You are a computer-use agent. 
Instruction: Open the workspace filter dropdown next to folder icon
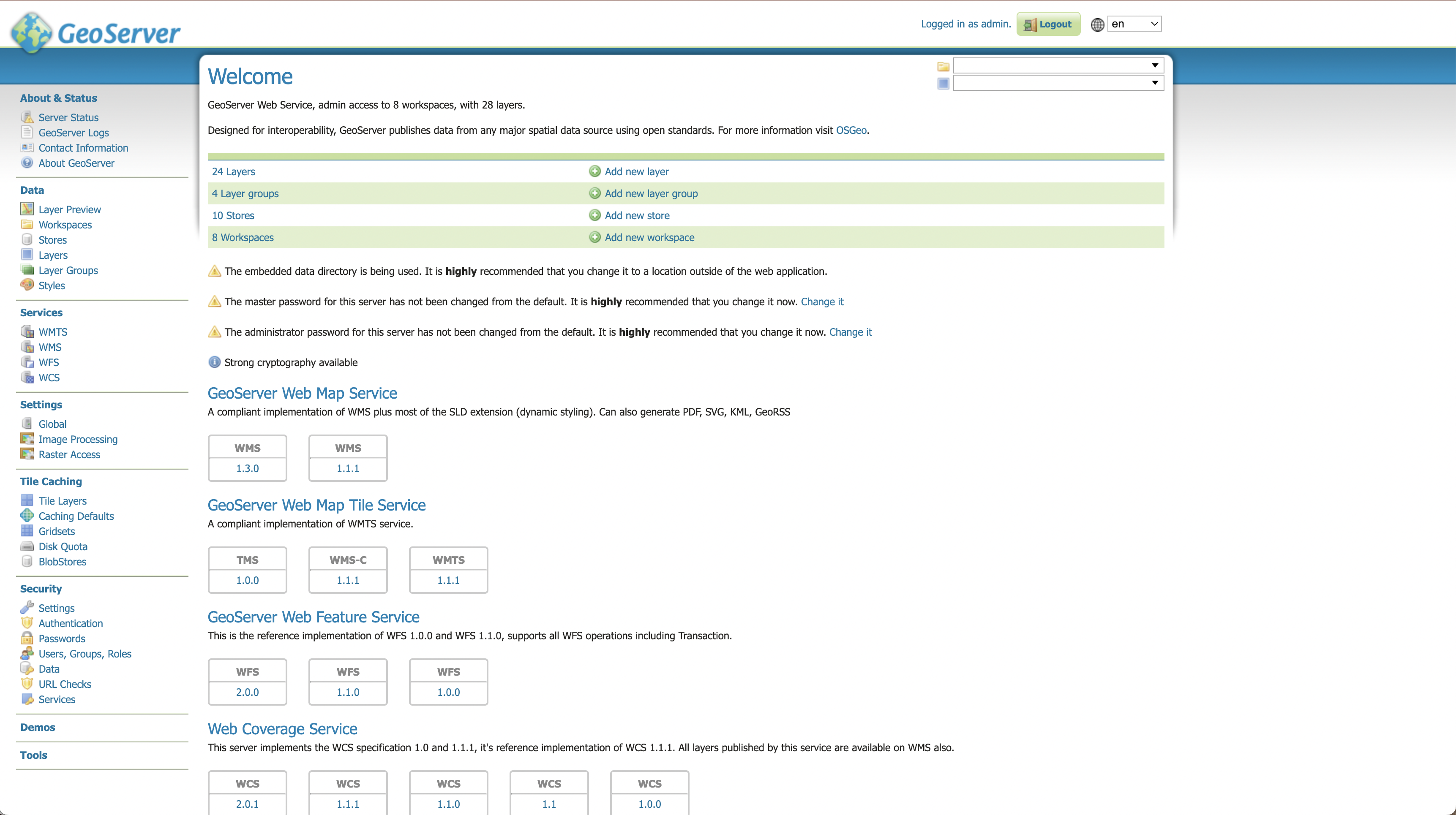[x=1058, y=65]
